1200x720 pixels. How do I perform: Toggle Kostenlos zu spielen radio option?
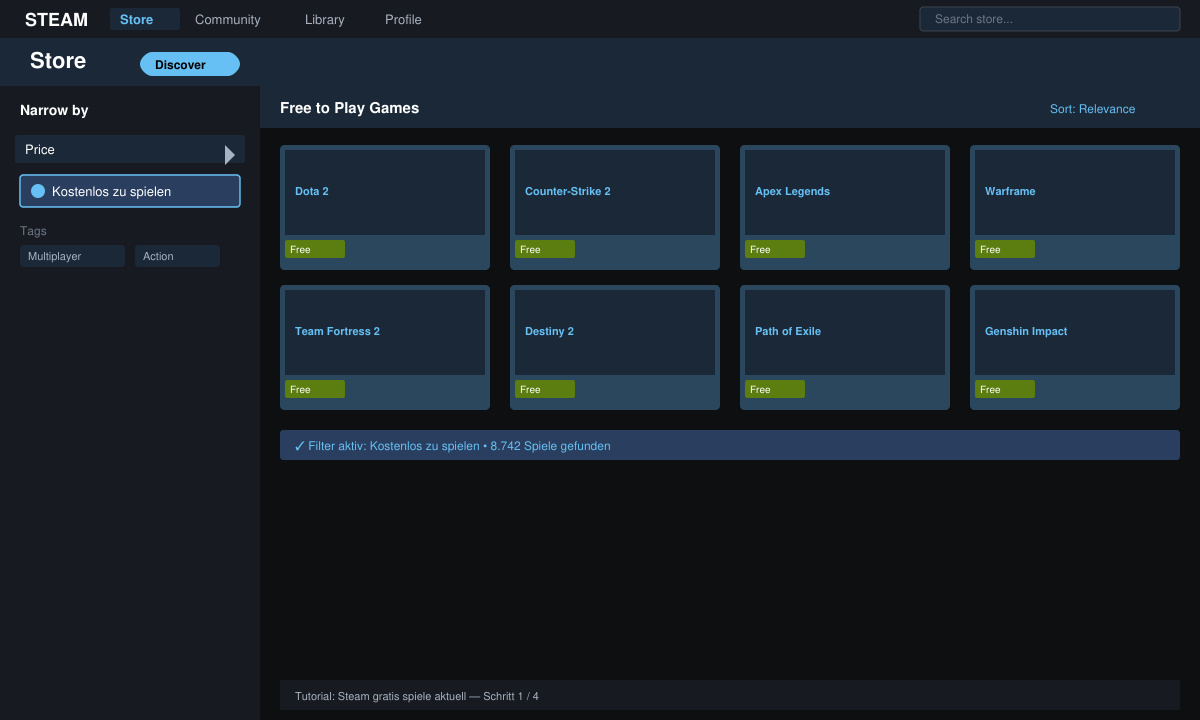130,191
